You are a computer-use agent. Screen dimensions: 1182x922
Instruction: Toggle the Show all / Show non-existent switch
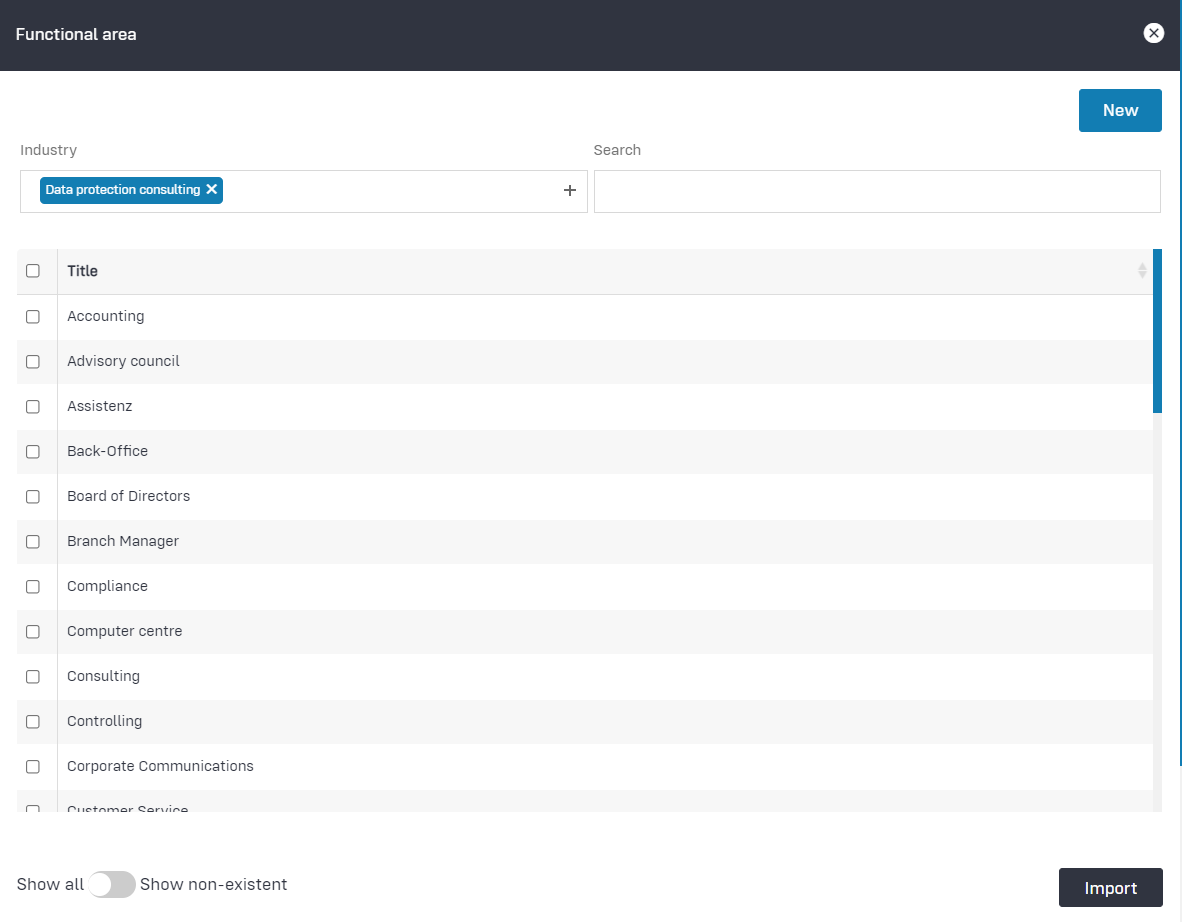(x=111, y=885)
